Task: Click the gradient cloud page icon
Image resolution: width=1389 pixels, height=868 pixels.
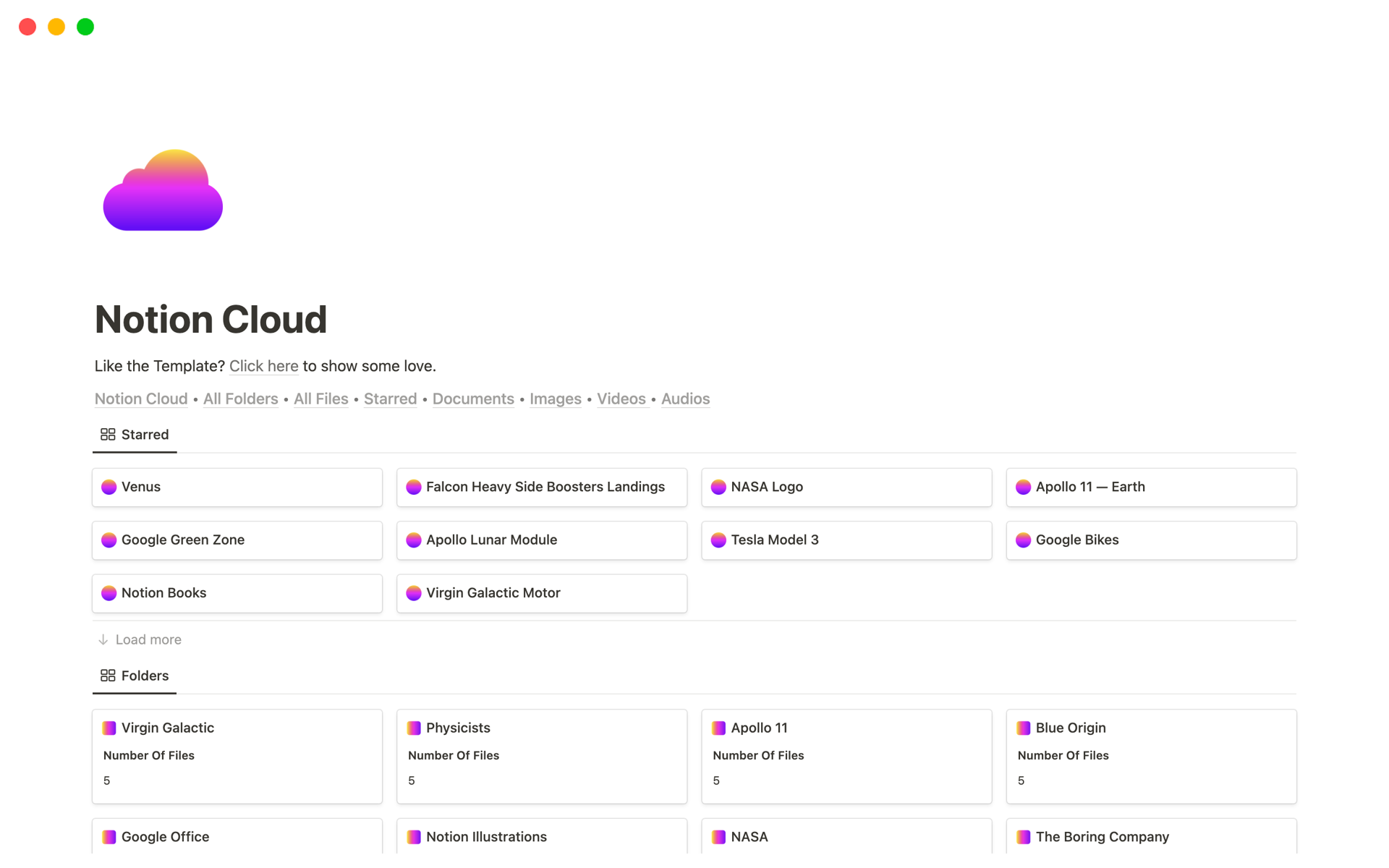Action: pos(163,190)
